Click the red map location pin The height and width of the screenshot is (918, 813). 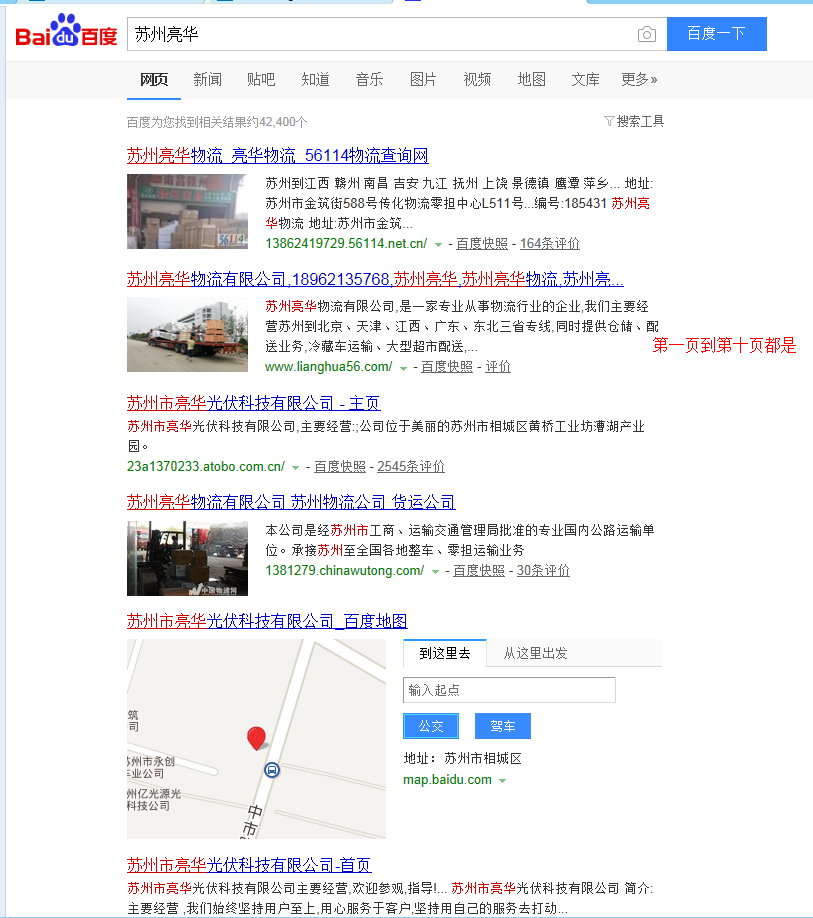point(256,738)
